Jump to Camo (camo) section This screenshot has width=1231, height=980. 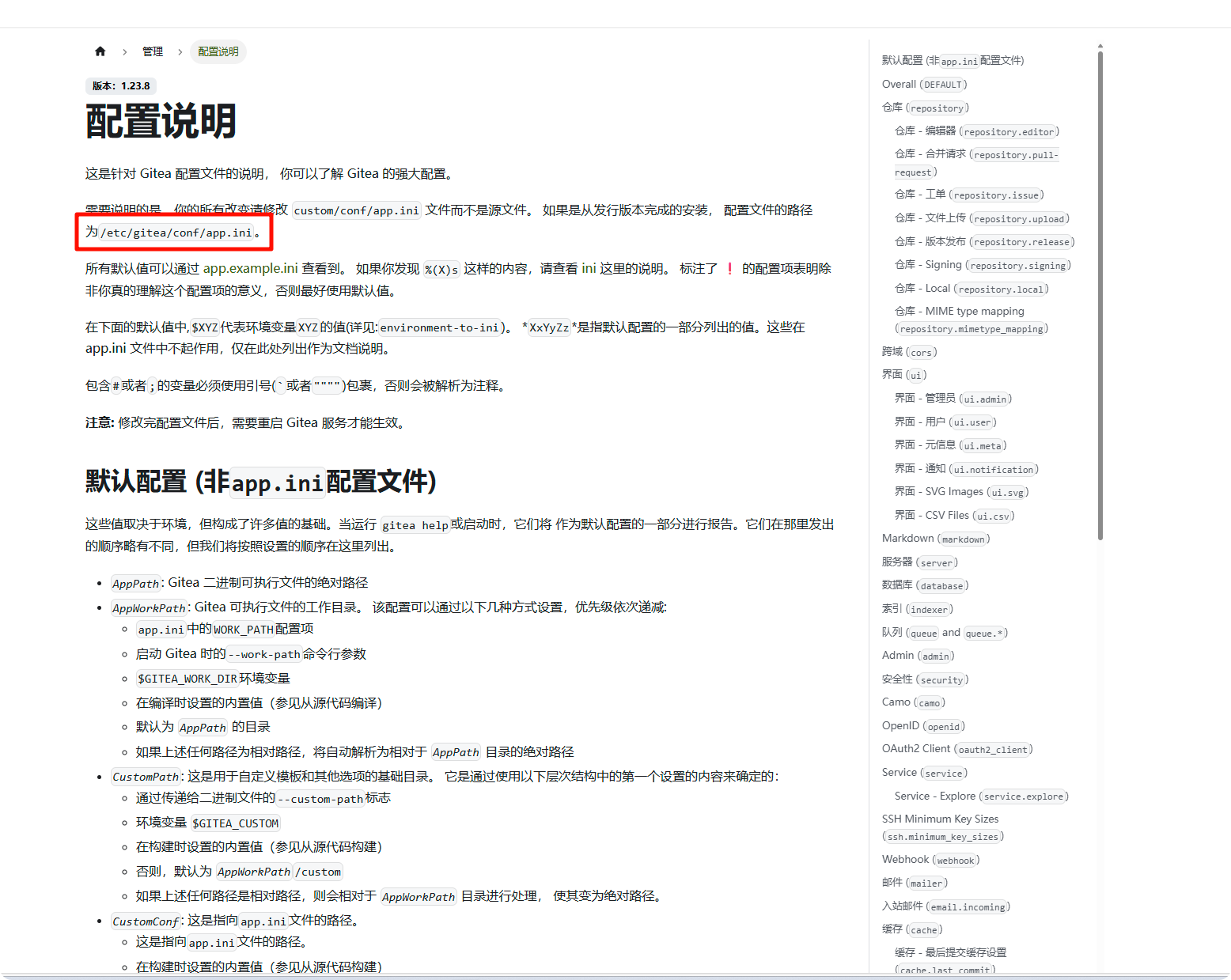tap(914, 702)
